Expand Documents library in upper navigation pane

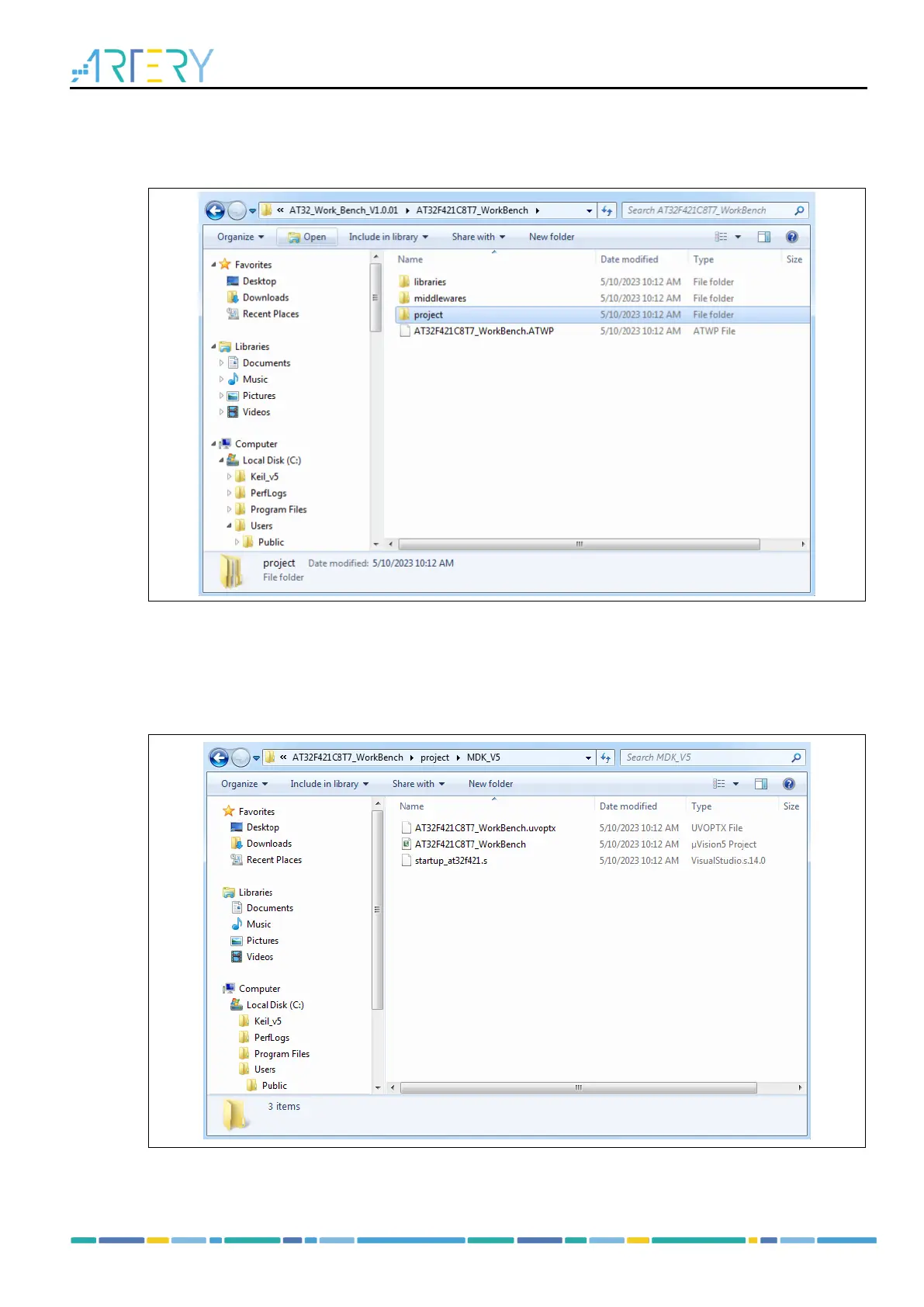[222, 363]
